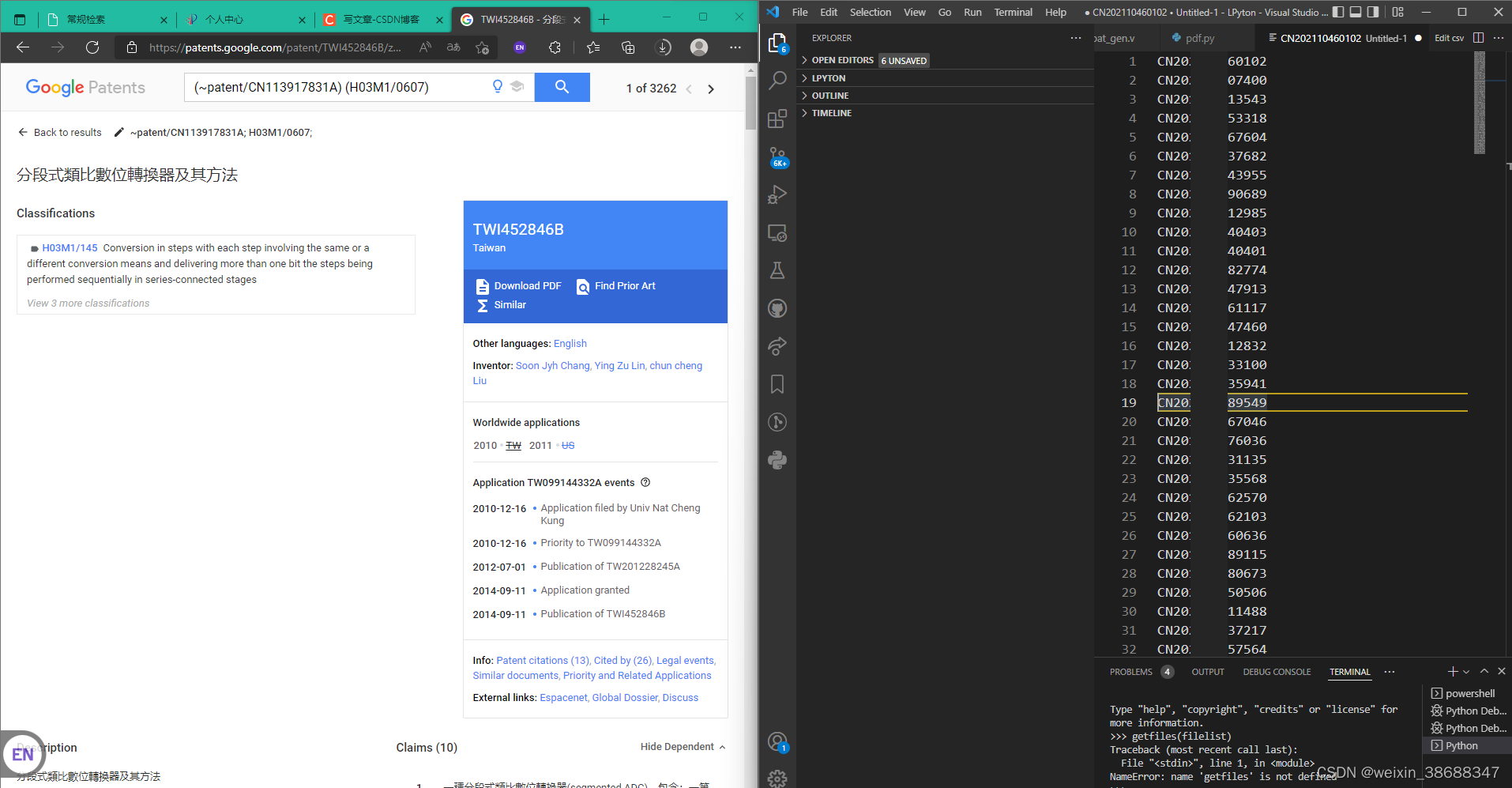Click lightbulb icon in patent search box
The image size is (1512, 788).
point(498,87)
